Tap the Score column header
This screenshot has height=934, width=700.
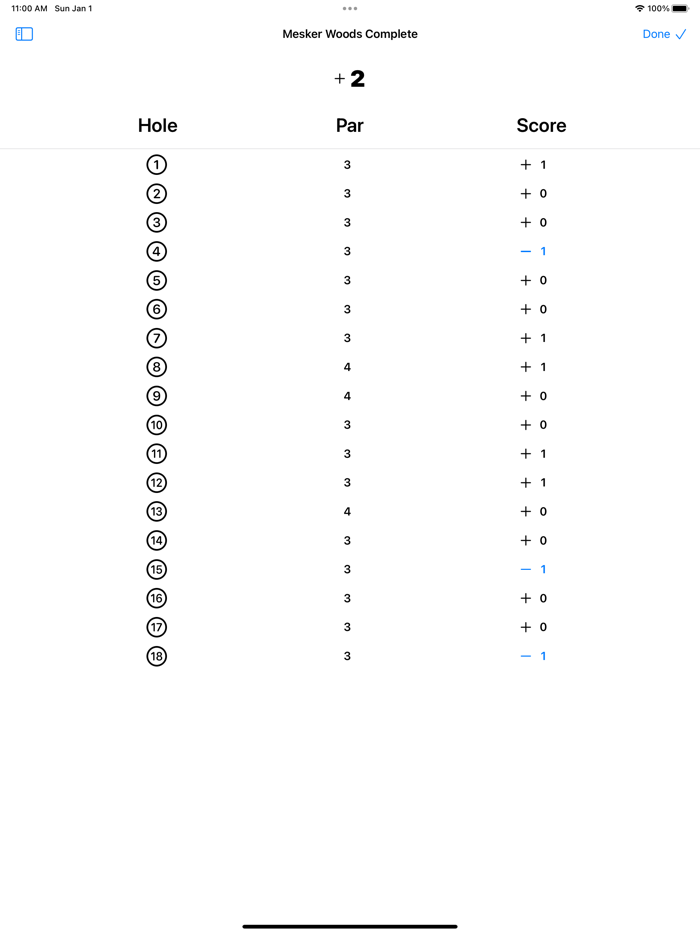tap(540, 126)
